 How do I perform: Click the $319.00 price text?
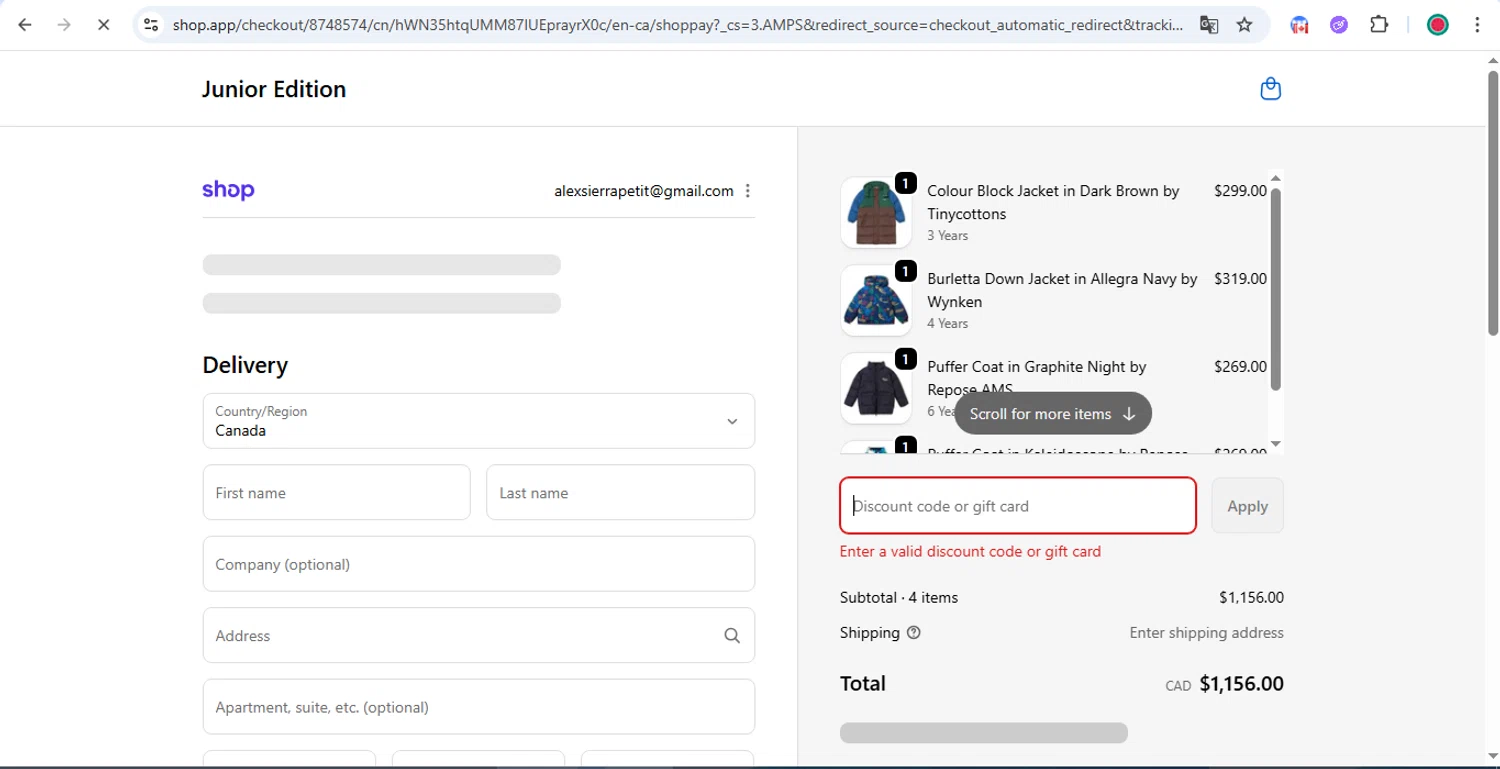[1240, 279]
